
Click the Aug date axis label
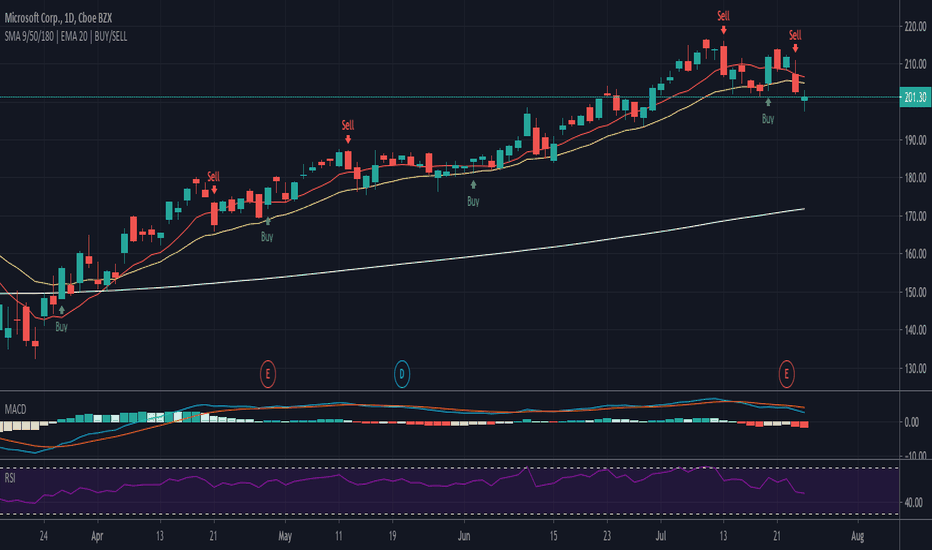(857, 536)
